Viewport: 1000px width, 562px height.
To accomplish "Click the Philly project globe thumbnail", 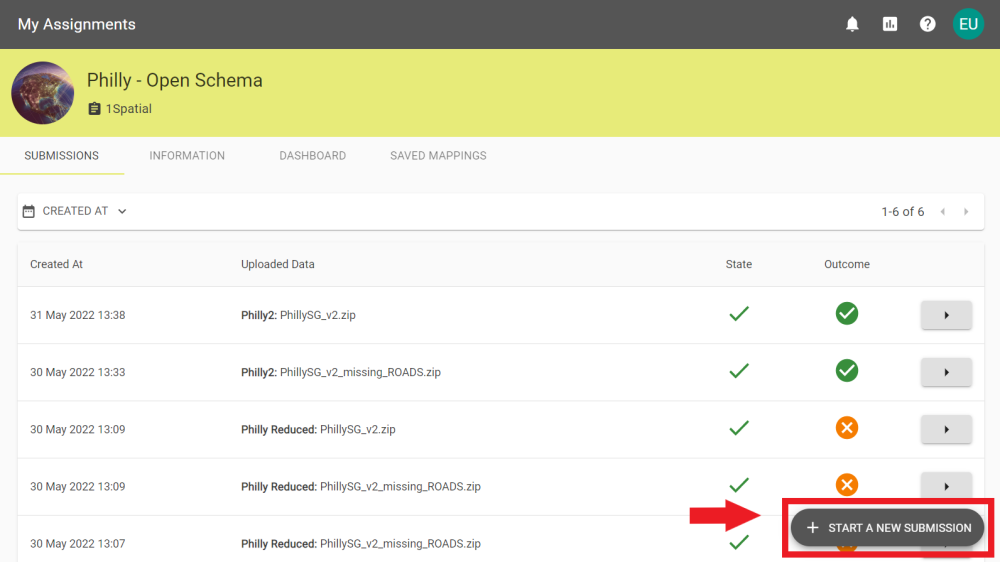I will [x=43, y=93].
